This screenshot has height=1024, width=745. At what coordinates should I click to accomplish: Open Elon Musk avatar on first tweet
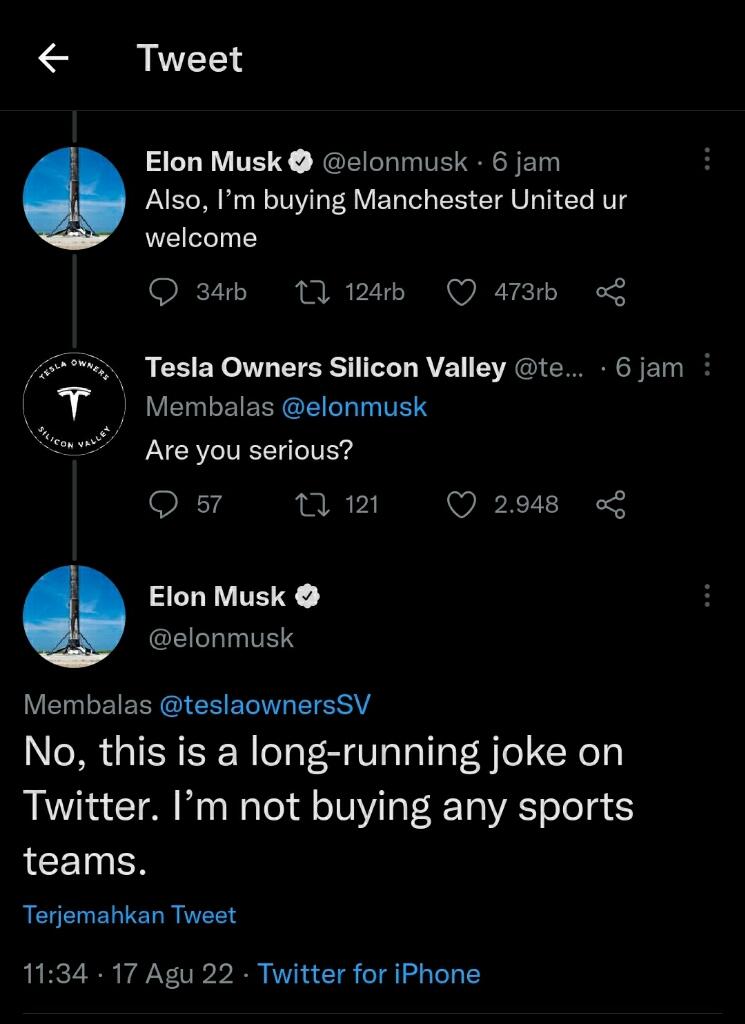tap(74, 197)
